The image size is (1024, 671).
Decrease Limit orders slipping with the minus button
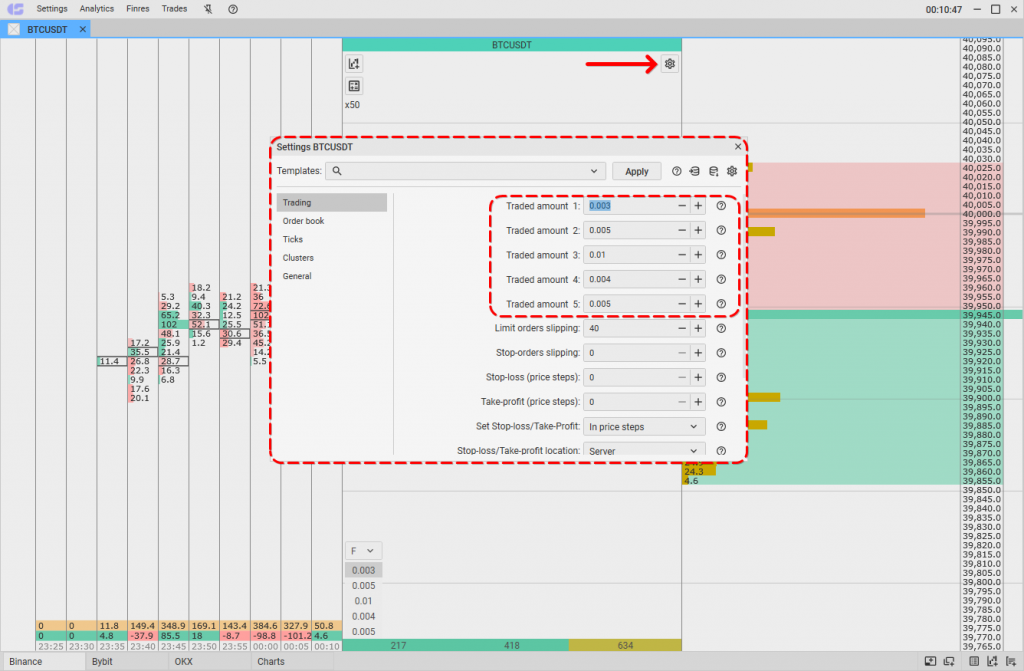pyautogui.click(x=682, y=328)
